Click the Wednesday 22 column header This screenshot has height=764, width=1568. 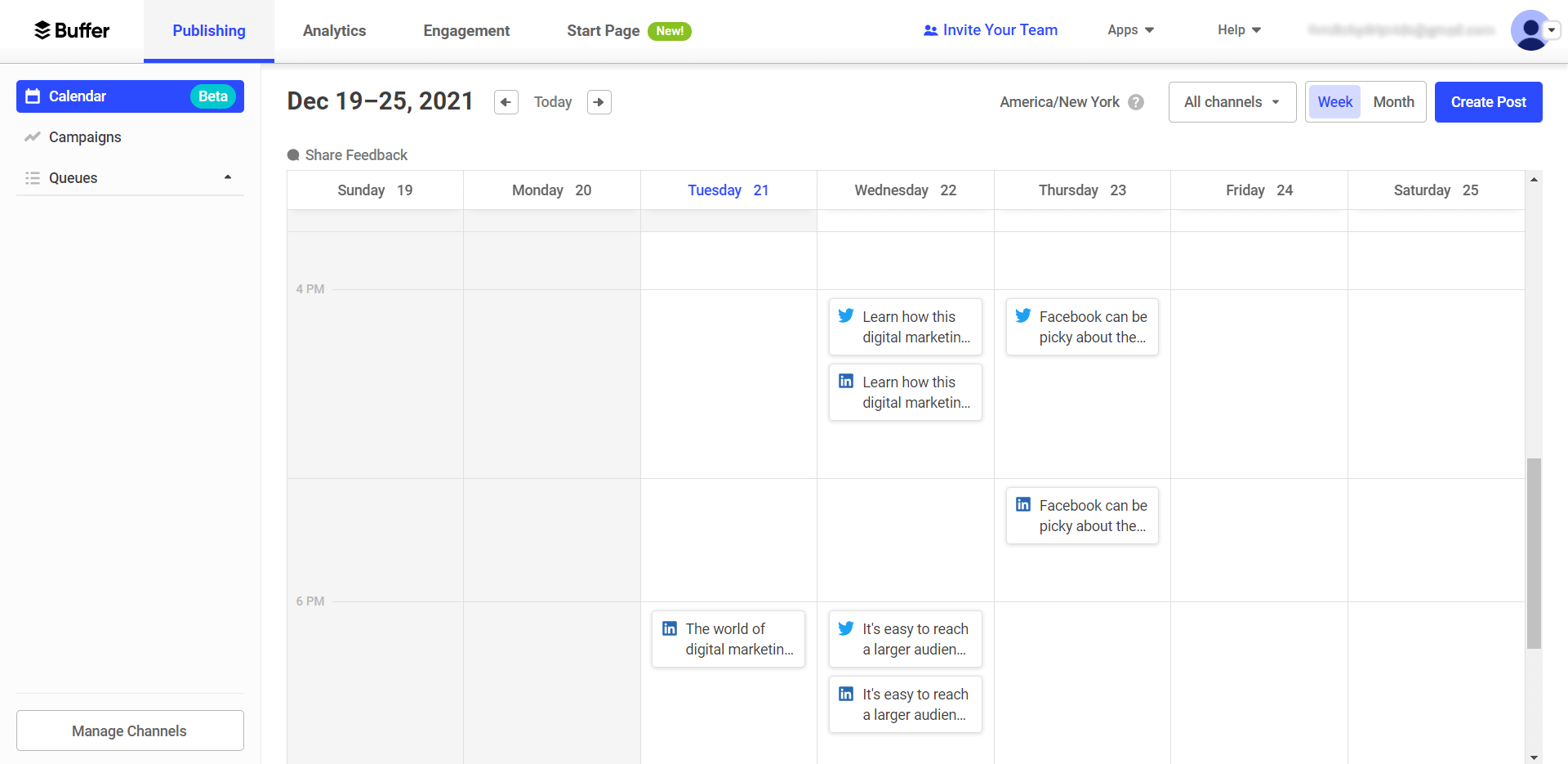(x=906, y=190)
